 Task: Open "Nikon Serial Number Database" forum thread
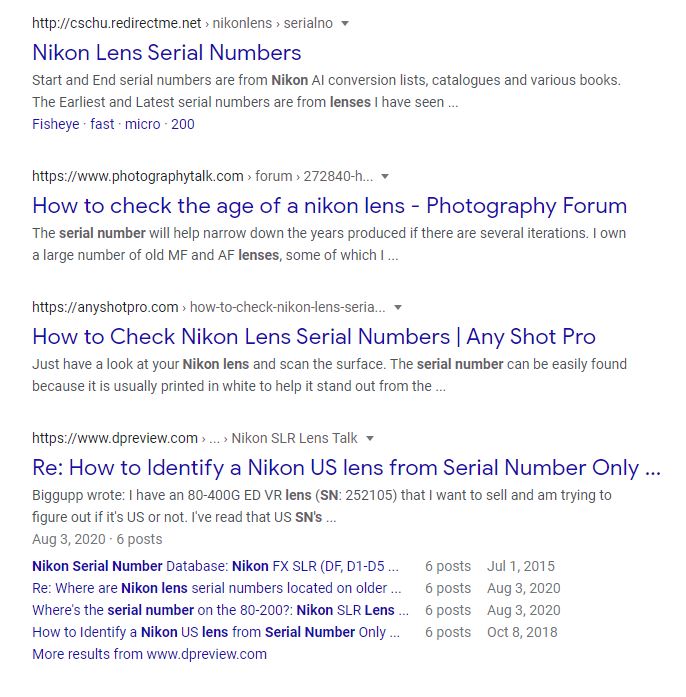coord(215,567)
